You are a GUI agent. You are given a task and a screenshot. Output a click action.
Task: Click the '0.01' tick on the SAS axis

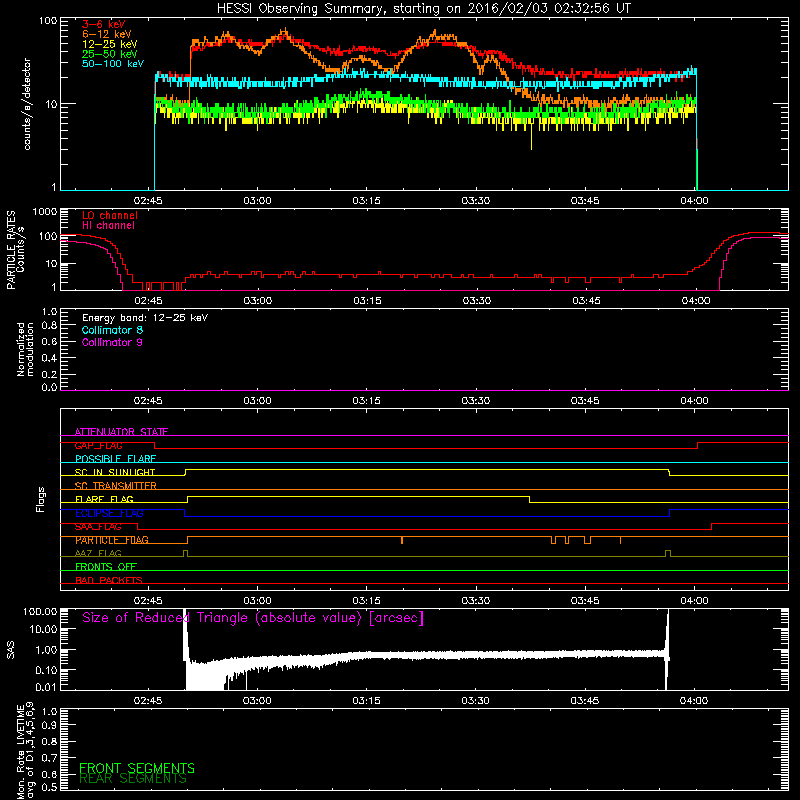pos(46,687)
